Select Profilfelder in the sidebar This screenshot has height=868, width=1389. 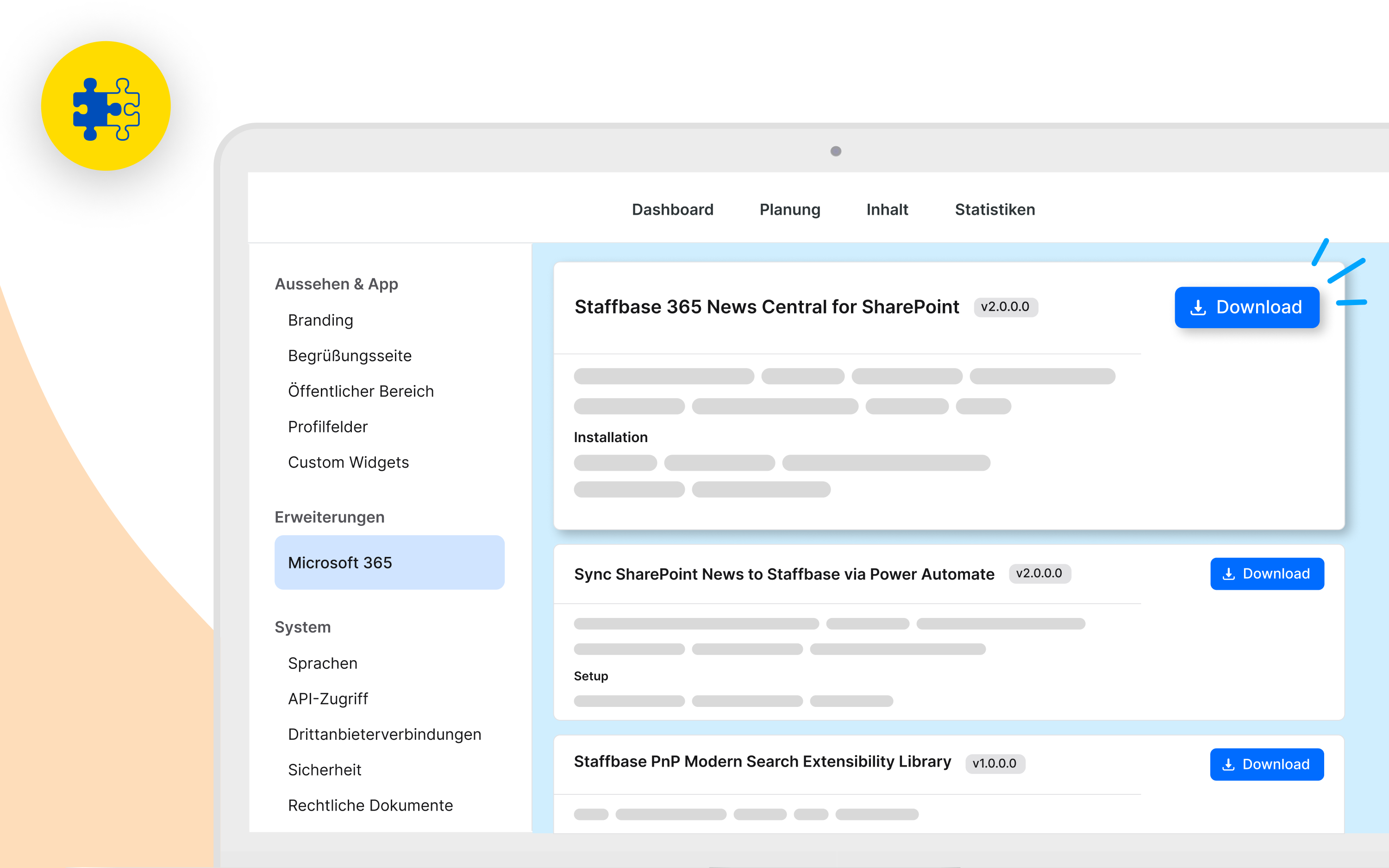[x=328, y=426]
